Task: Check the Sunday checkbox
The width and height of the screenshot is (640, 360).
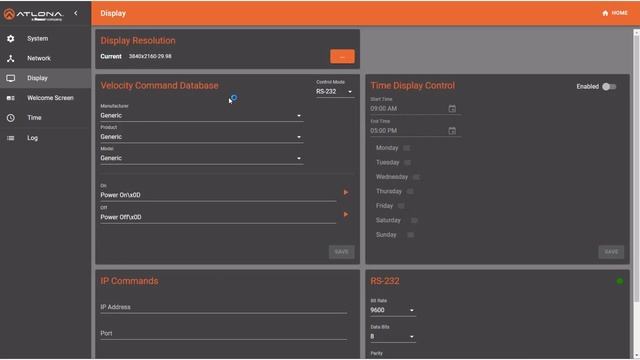Action: 411,235
